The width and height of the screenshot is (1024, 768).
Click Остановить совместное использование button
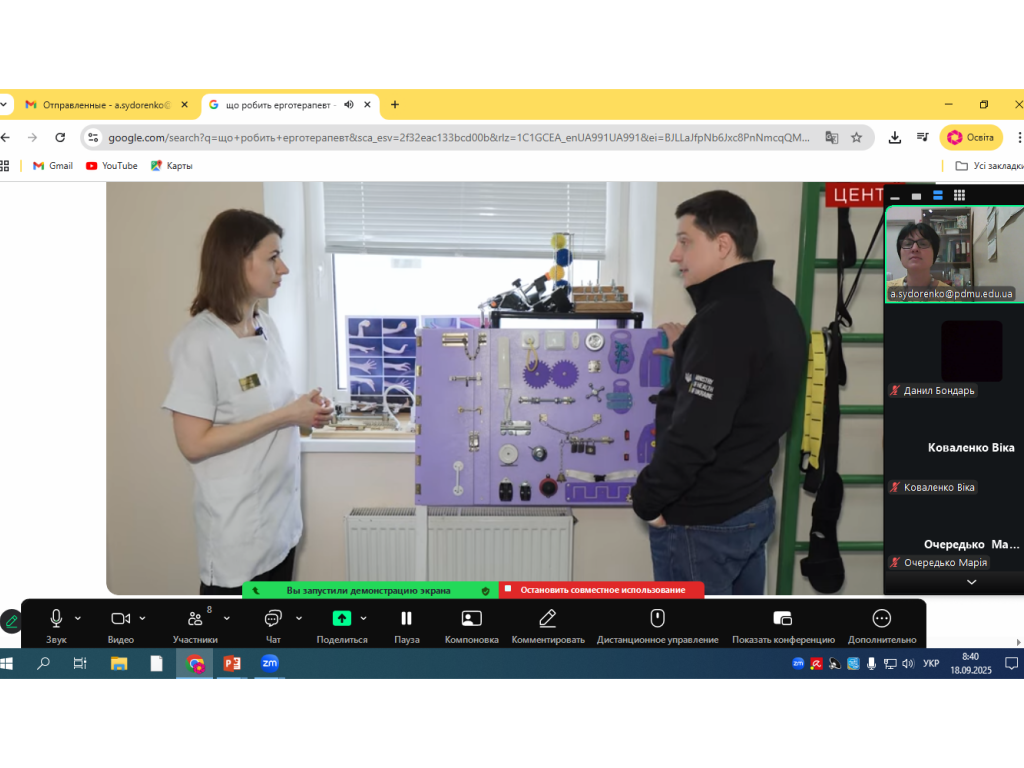coord(602,590)
